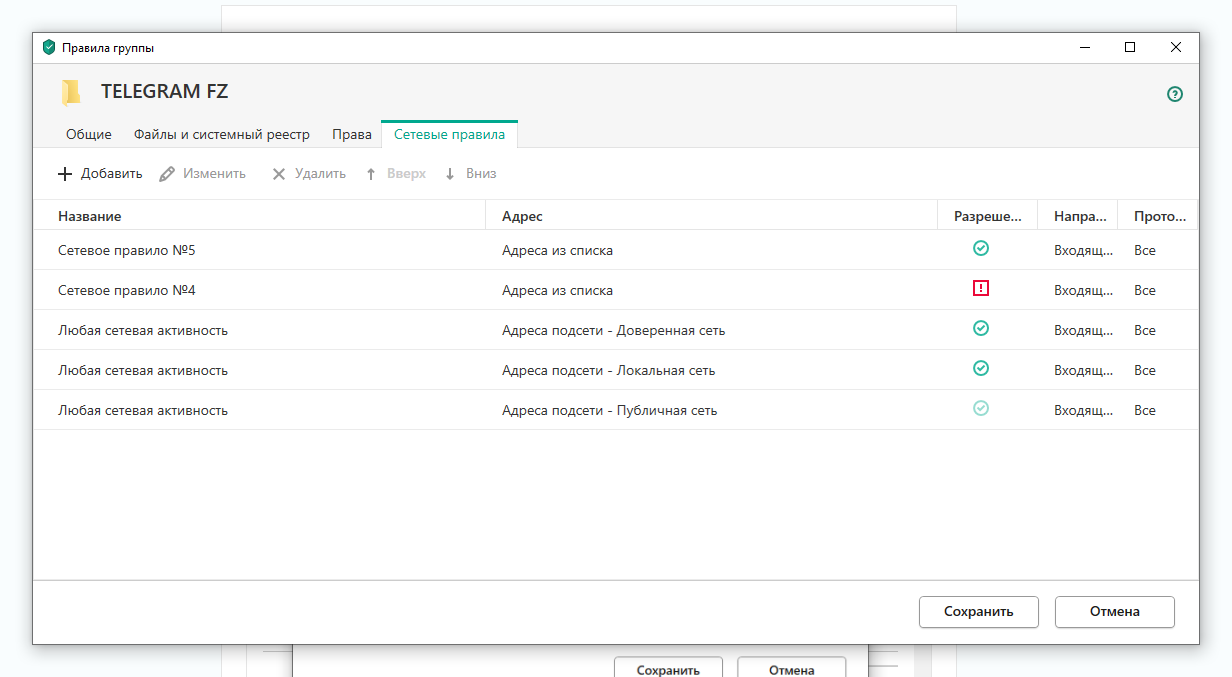Click faded allow icon in Публичная сеть row
The height and width of the screenshot is (677, 1232).
pos(981,408)
